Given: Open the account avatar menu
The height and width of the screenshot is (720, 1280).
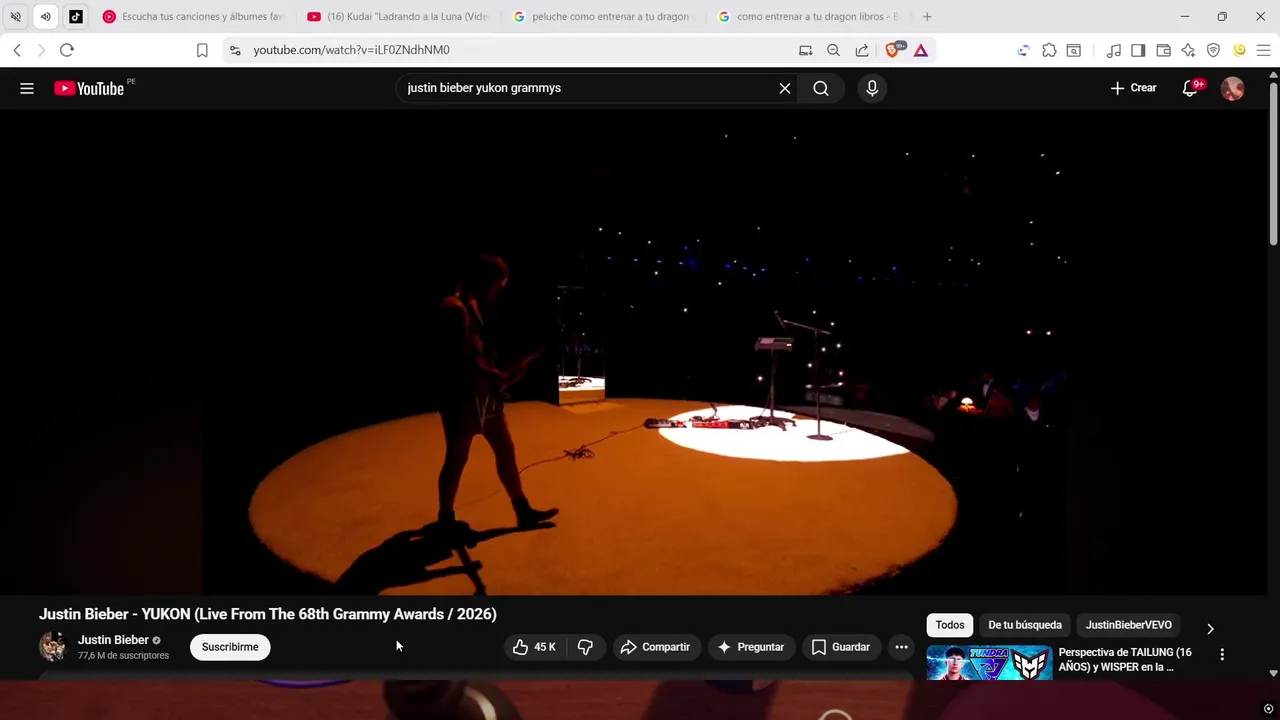Looking at the screenshot, I should click(x=1233, y=88).
